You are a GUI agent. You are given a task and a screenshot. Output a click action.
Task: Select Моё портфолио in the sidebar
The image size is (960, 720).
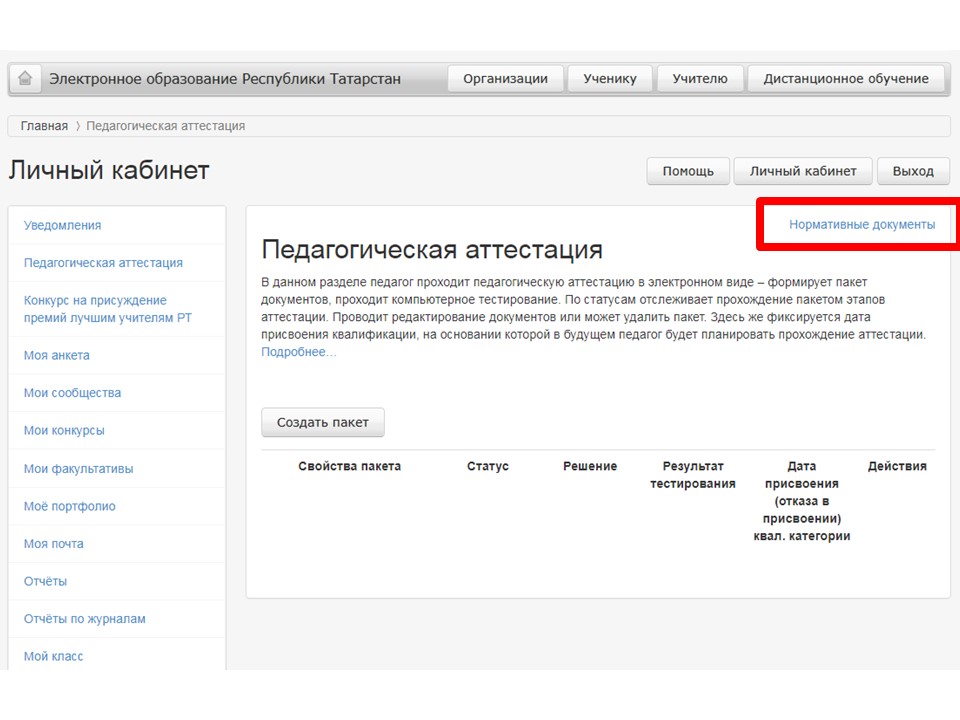coord(69,506)
